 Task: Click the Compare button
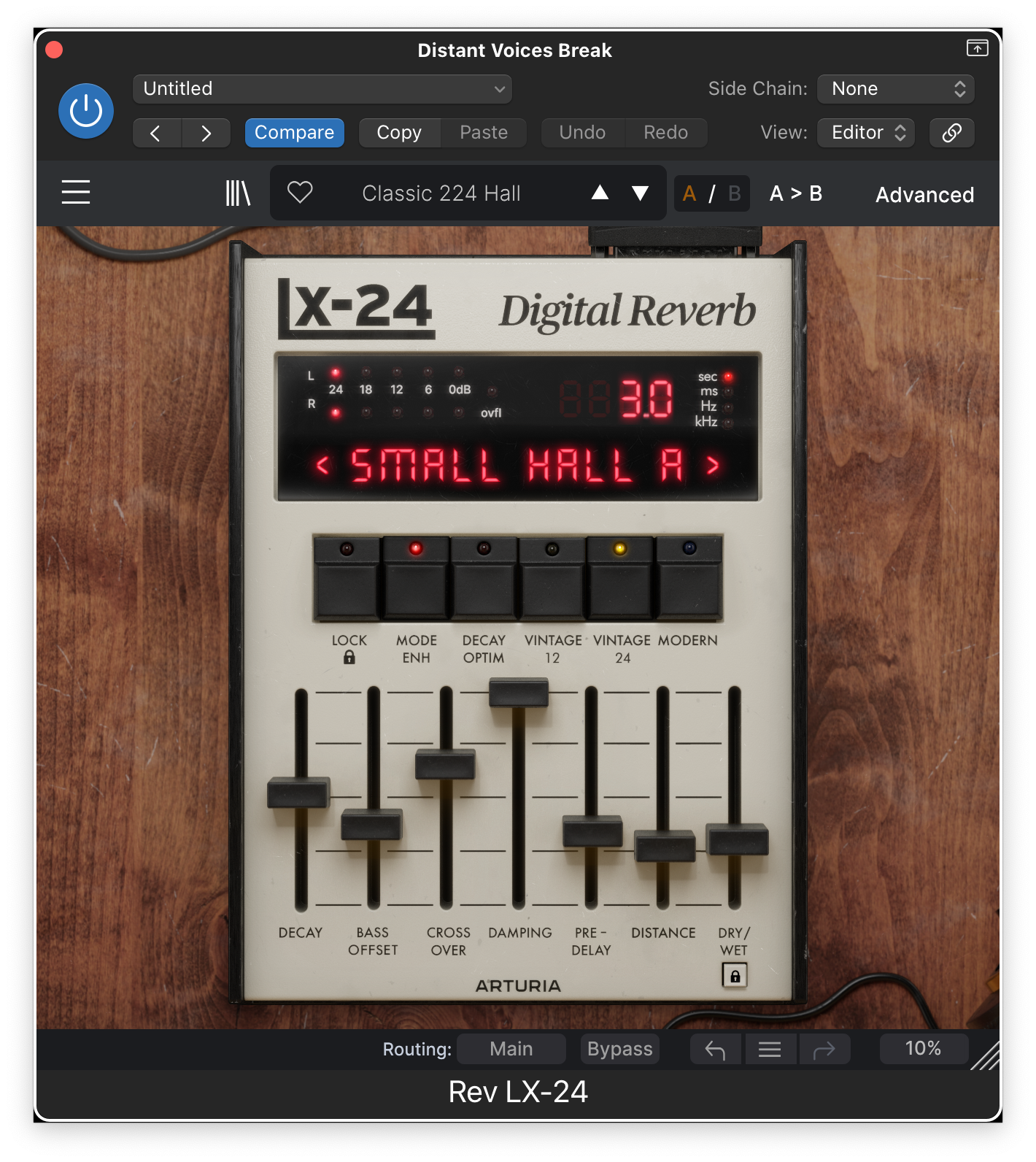click(x=294, y=133)
